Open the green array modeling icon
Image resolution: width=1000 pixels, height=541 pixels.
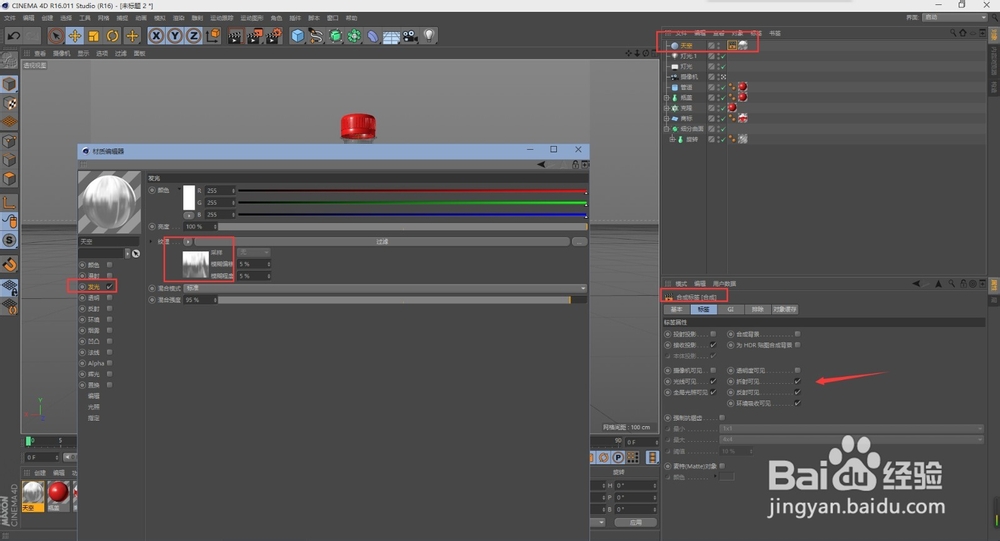pyautogui.click(x=354, y=36)
